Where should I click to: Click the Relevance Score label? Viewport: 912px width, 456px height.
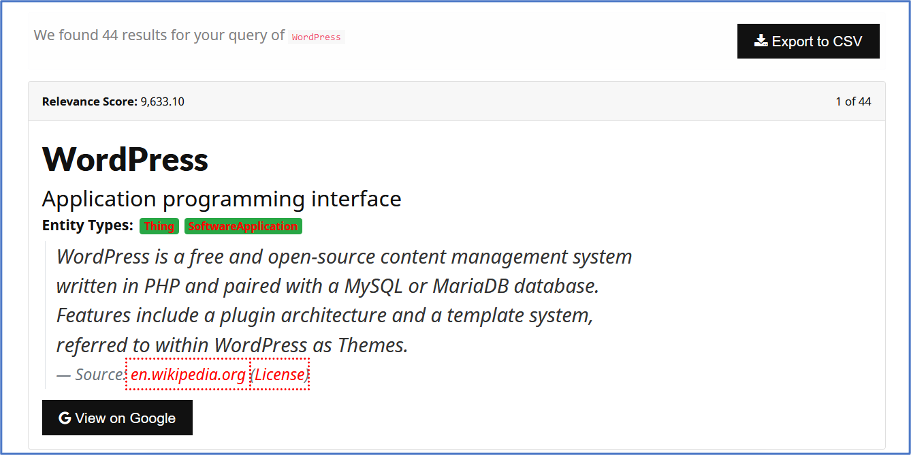(x=89, y=101)
